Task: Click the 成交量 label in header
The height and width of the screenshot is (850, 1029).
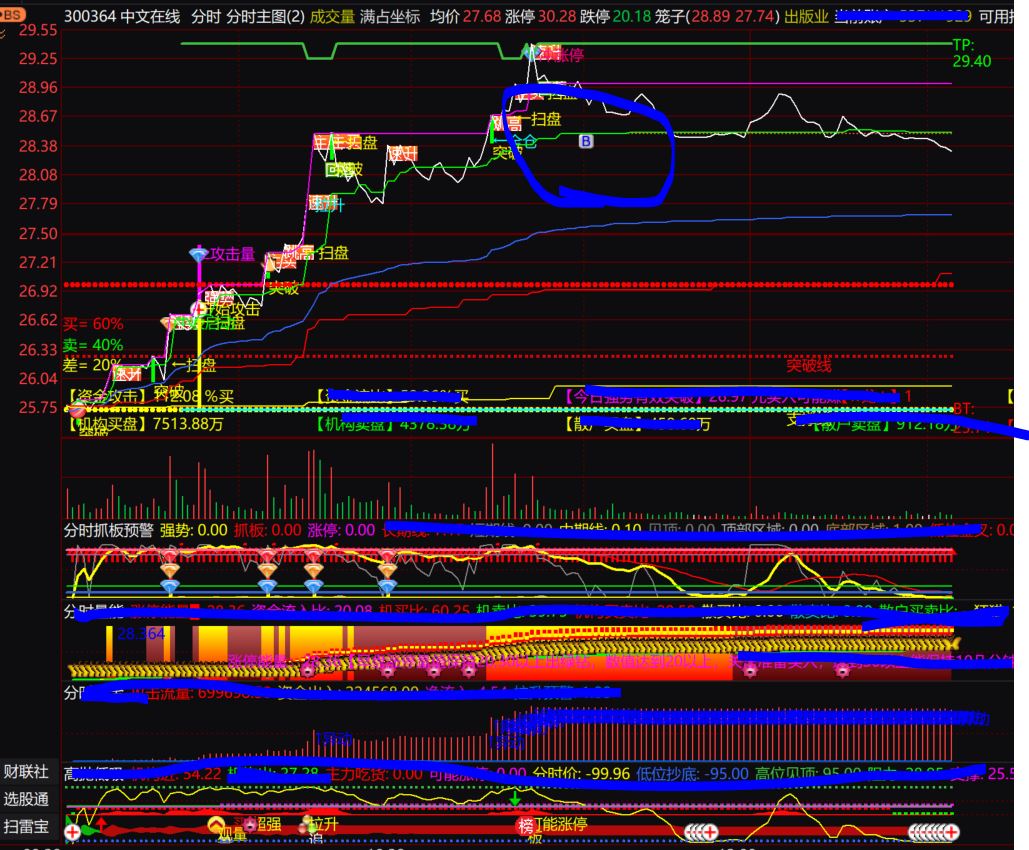Action: point(332,16)
